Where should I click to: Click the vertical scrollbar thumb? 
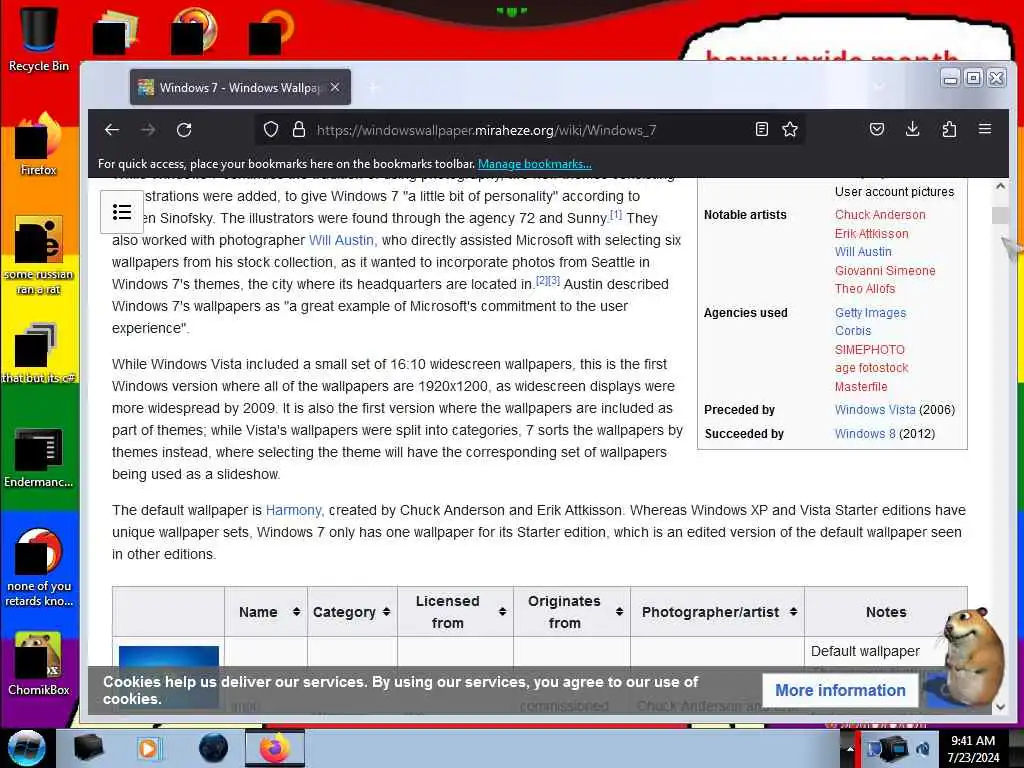click(1000, 215)
